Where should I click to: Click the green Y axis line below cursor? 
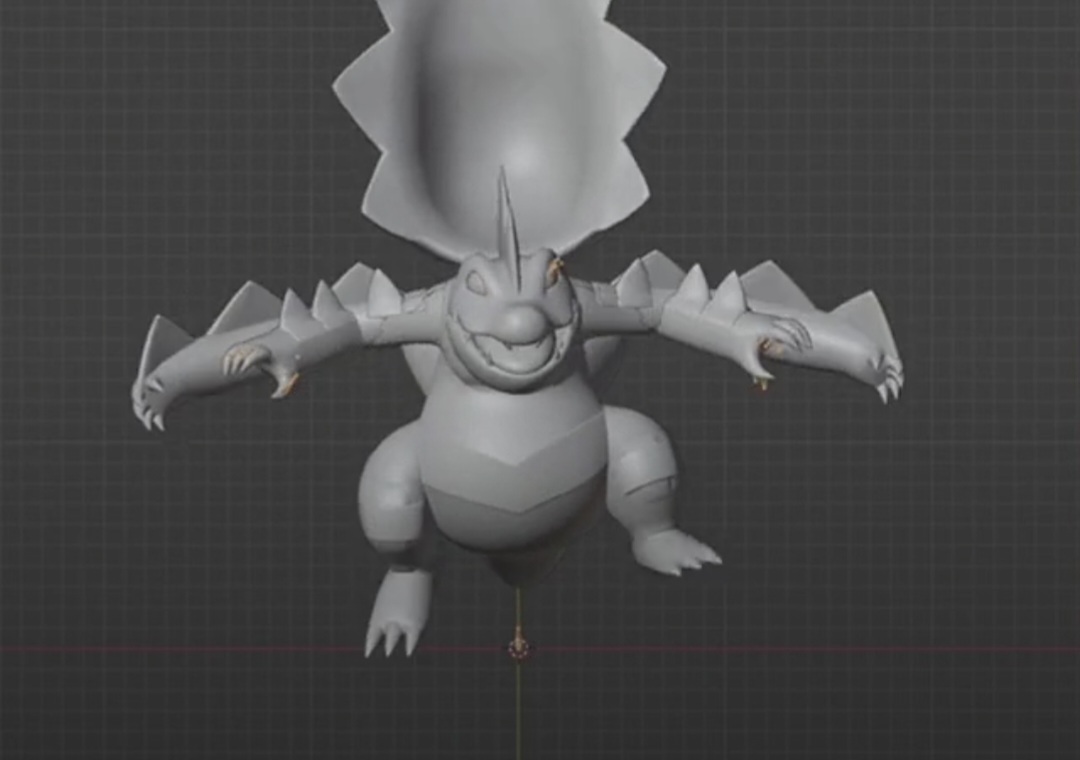(x=518, y=710)
